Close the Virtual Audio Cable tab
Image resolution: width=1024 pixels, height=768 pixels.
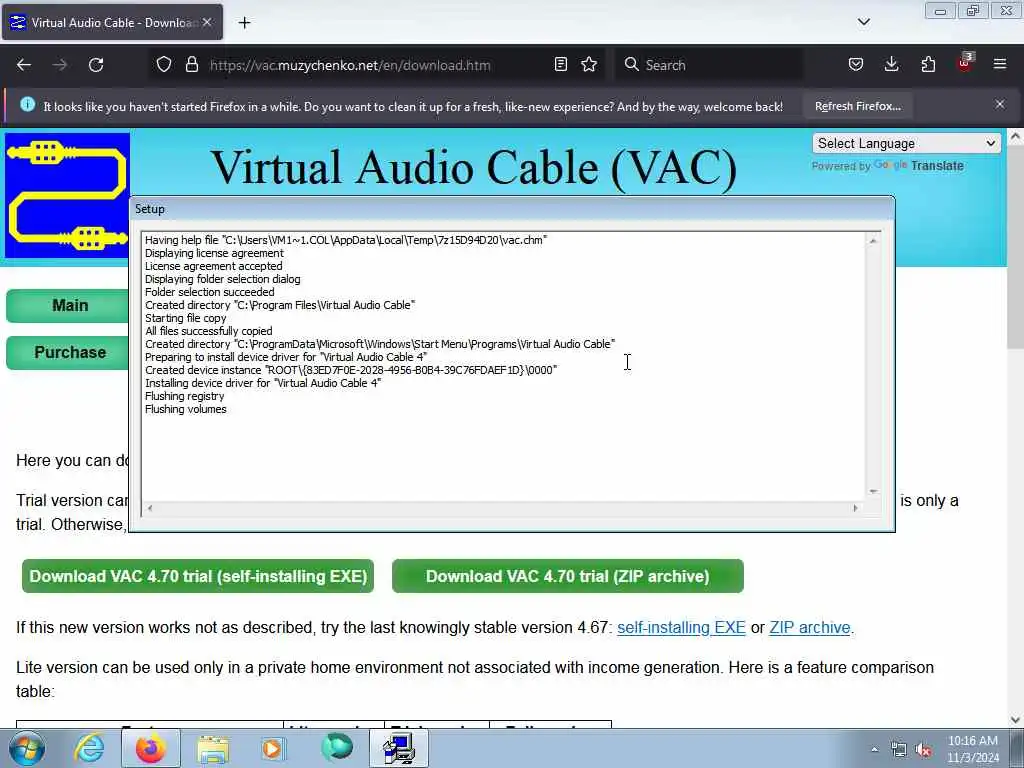(207, 22)
